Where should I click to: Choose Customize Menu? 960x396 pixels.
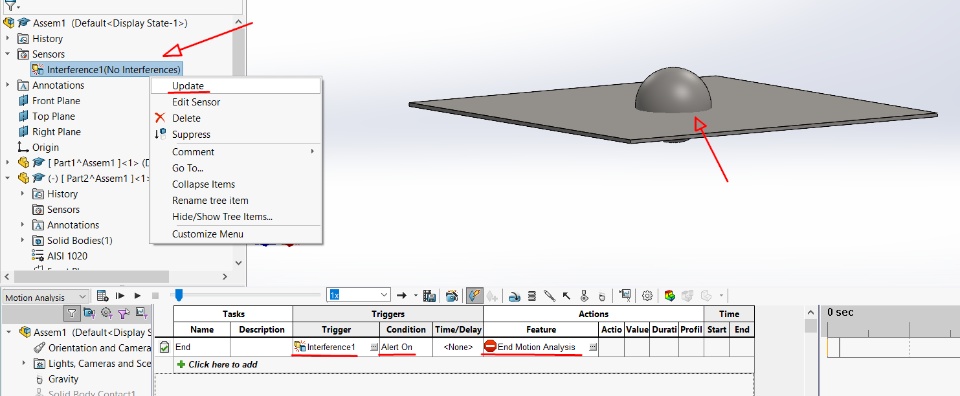[236, 234]
